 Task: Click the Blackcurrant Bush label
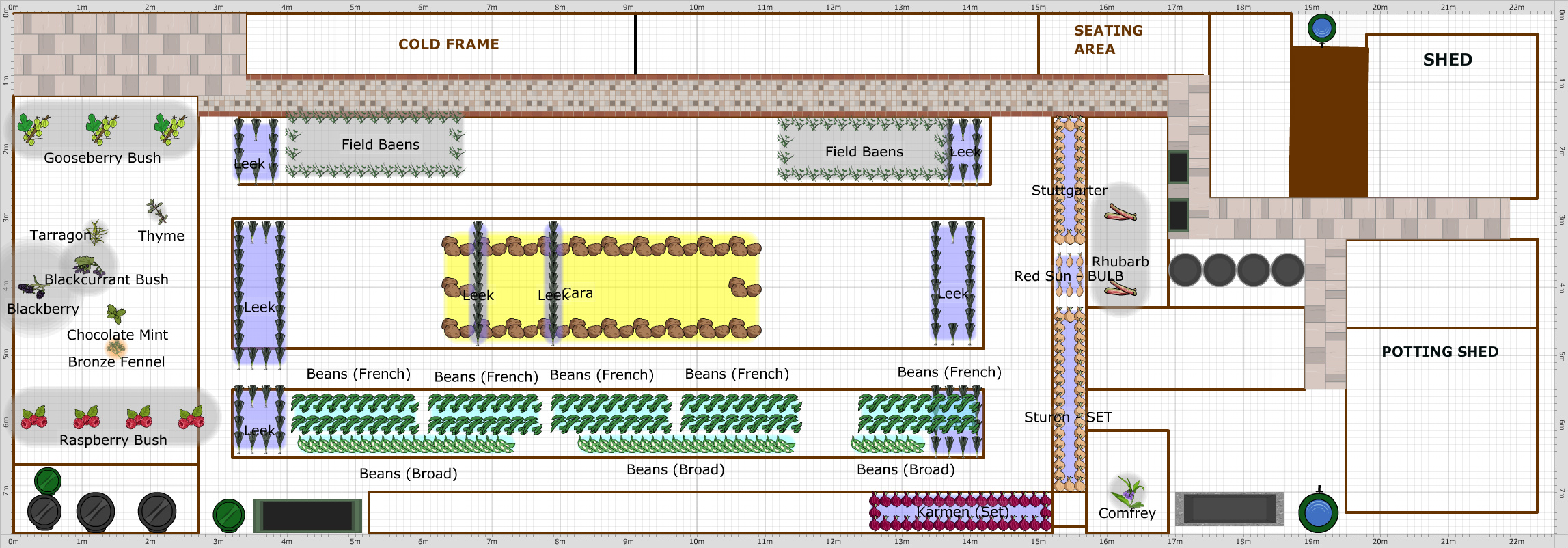(x=107, y=279)
